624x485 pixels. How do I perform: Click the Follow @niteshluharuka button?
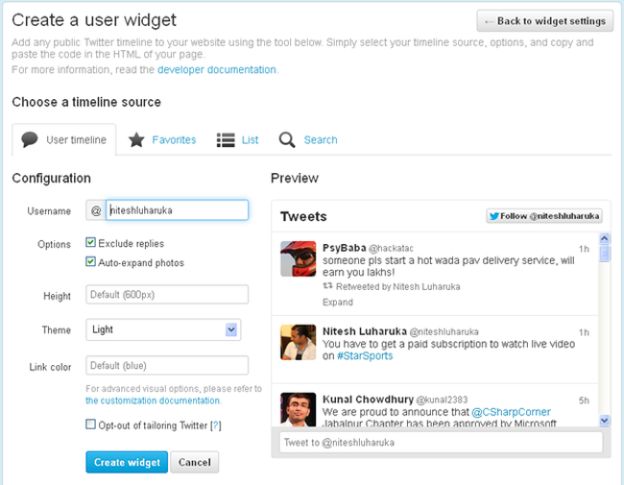tap(544, 216)
